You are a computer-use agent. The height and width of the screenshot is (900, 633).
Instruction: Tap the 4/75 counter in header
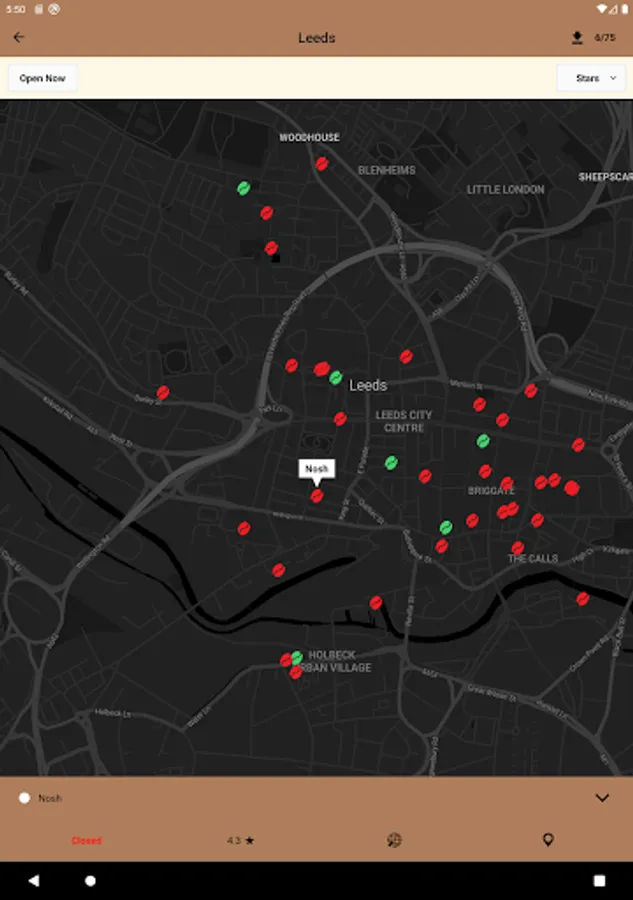pyautogui.click(x=605, y=37)
